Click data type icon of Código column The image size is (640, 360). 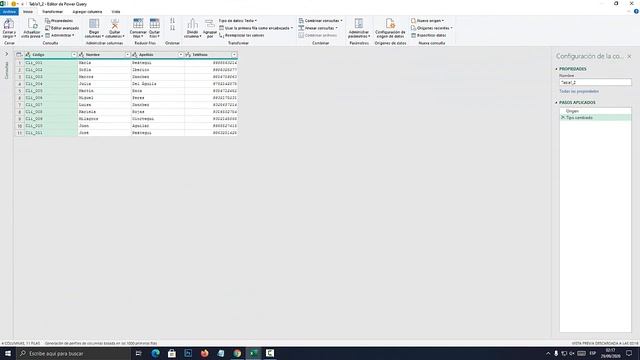[x=28, y=55]
